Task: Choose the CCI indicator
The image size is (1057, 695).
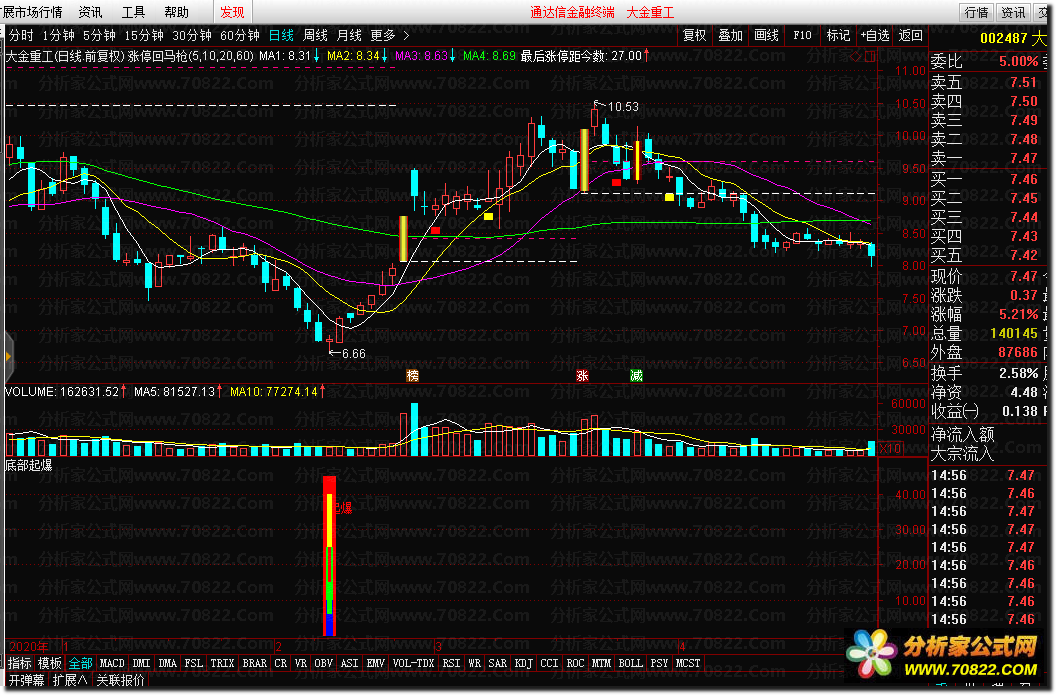Action: point(549,663)
